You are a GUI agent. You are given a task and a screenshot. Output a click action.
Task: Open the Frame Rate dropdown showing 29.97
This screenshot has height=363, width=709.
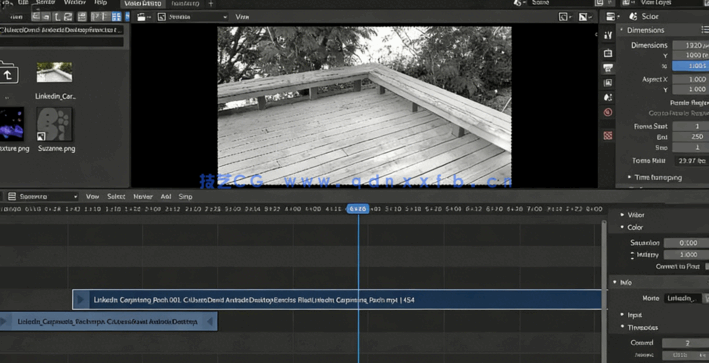[x=691, y=161]
